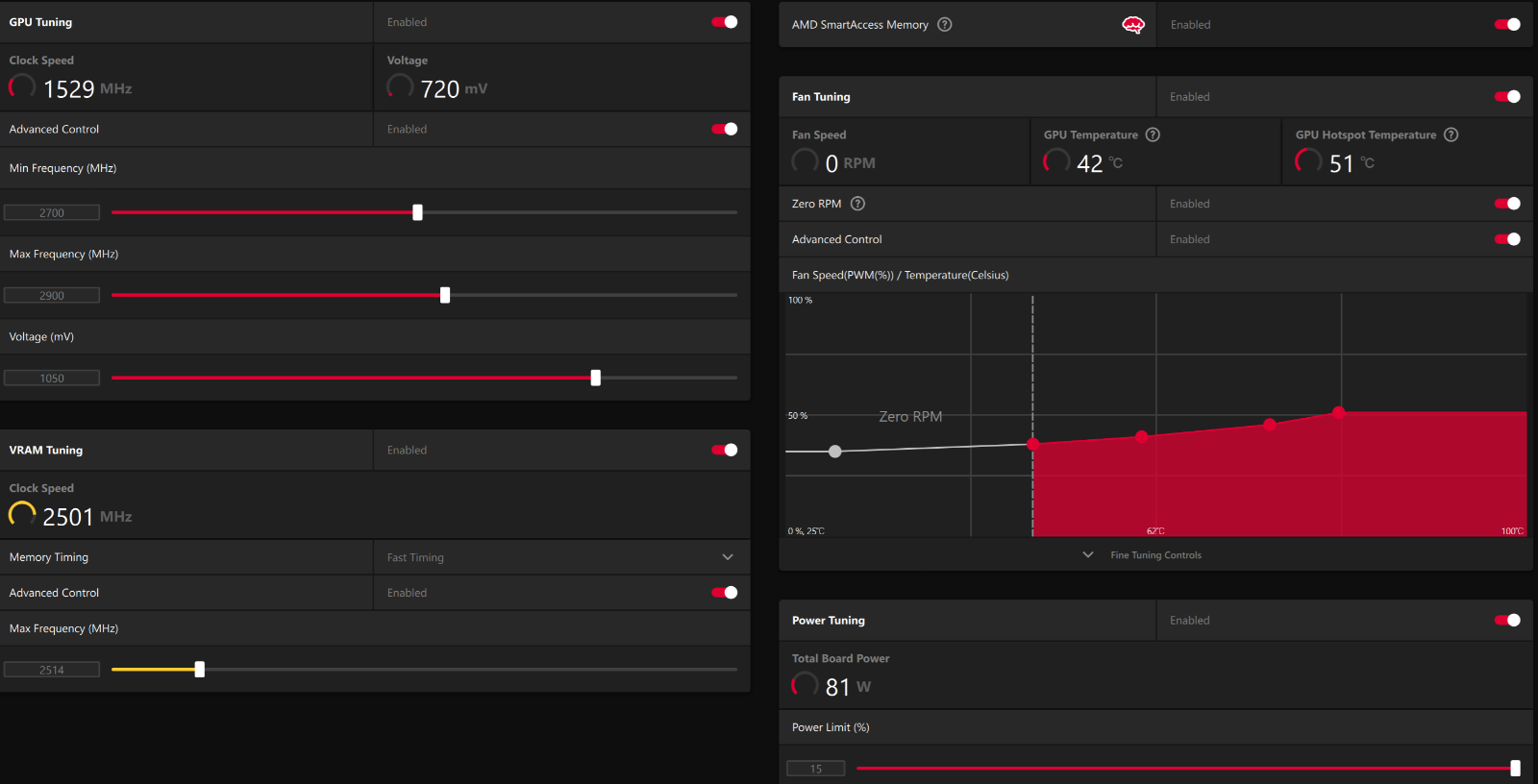Click the Power Tuning section title
Screen dimensions: 1538x784
coord(829,621)
